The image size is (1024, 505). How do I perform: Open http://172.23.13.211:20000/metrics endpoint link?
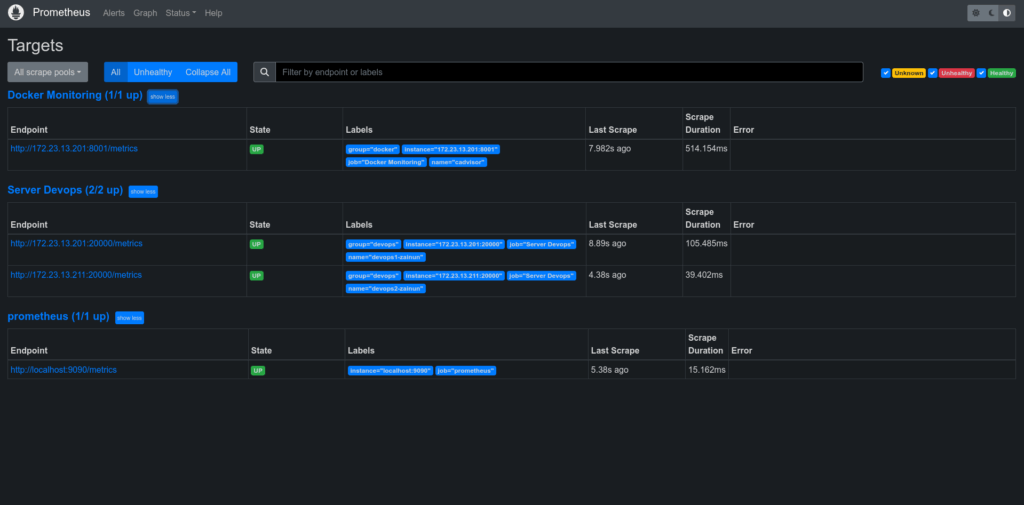pyautogui.click(x=76, y=274)
